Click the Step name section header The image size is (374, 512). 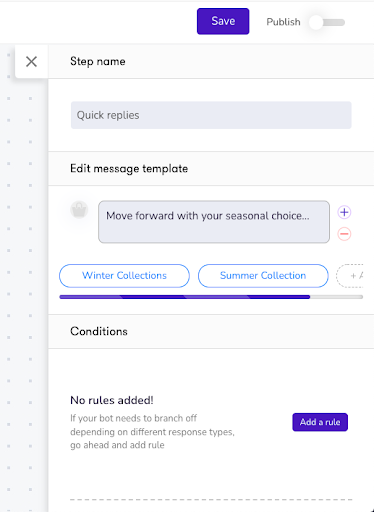pyautogui.click(x=211, y=62)
